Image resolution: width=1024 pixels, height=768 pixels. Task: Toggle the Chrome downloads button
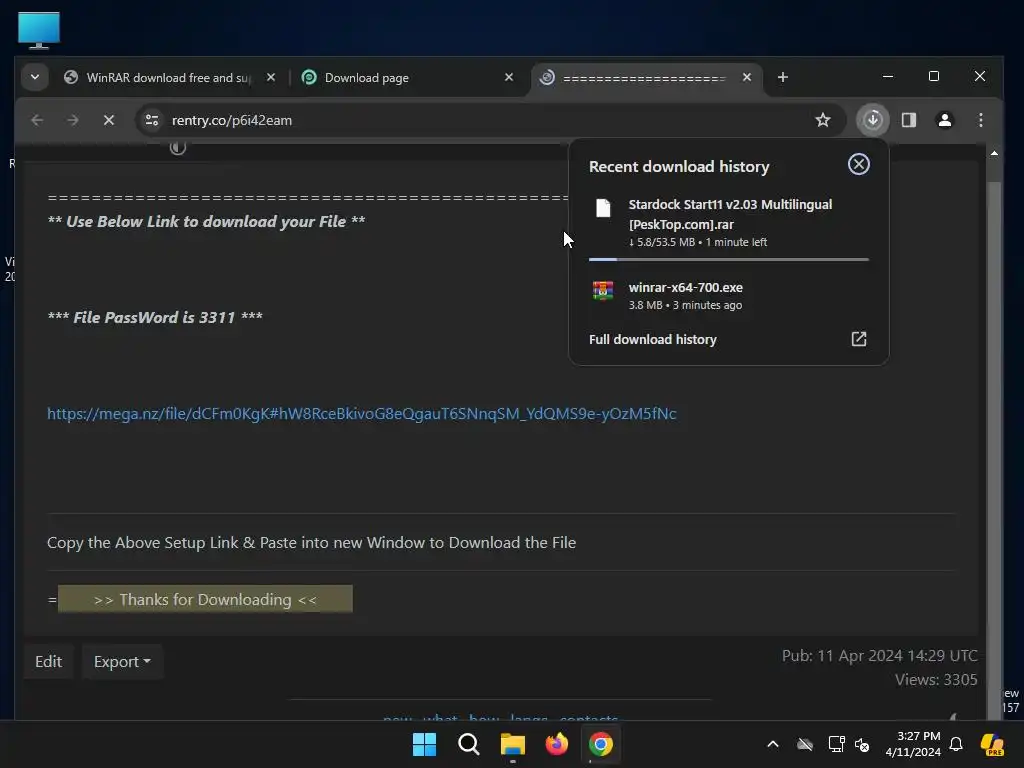[x=872, y=120]
